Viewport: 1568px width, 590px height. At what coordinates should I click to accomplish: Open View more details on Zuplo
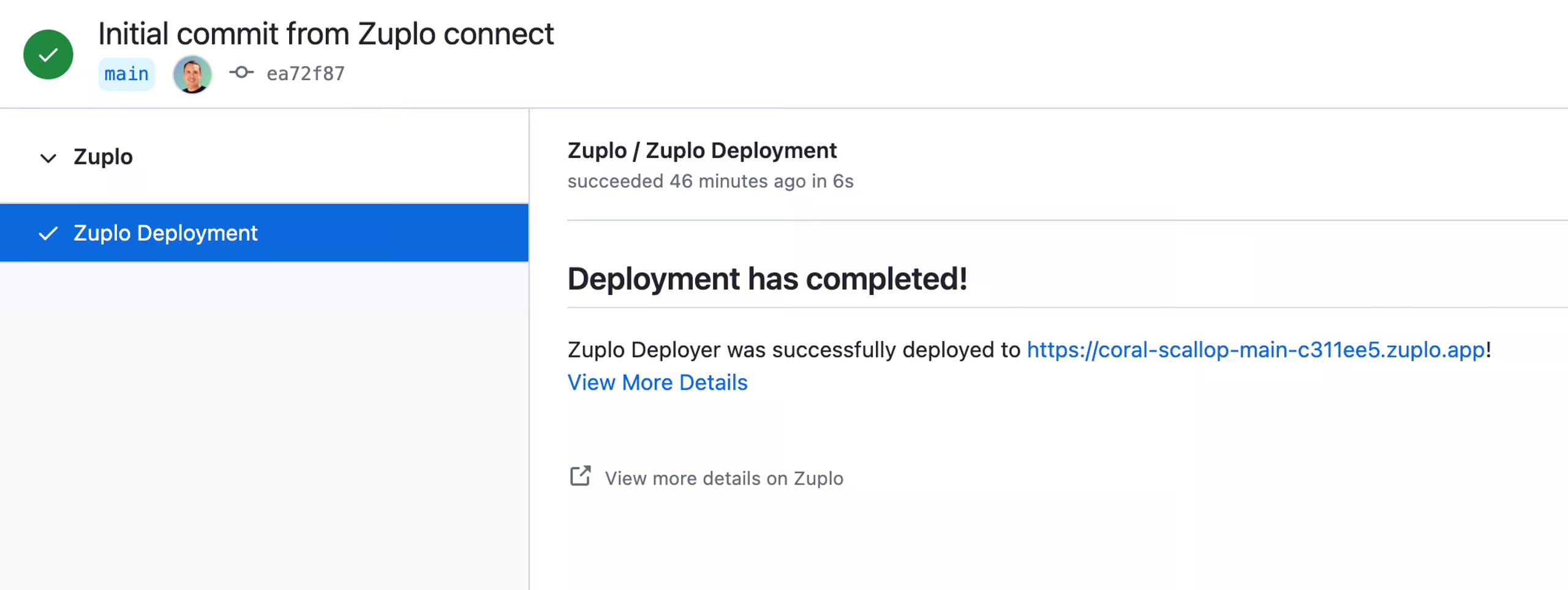point(725,478)
